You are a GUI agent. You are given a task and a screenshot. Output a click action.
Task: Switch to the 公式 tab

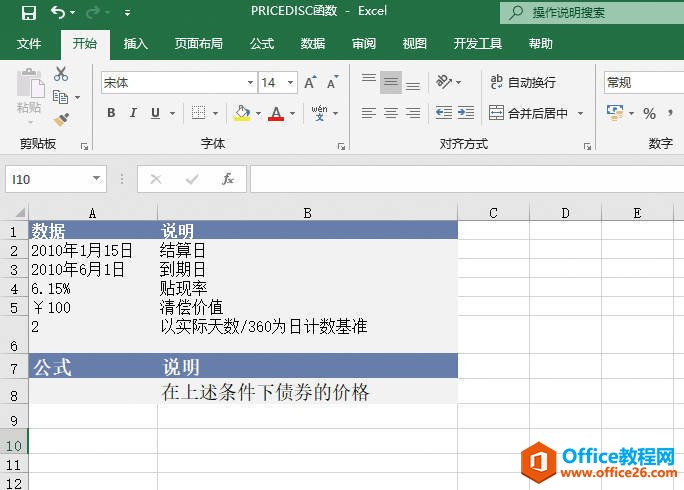click(x=262, y=44)
